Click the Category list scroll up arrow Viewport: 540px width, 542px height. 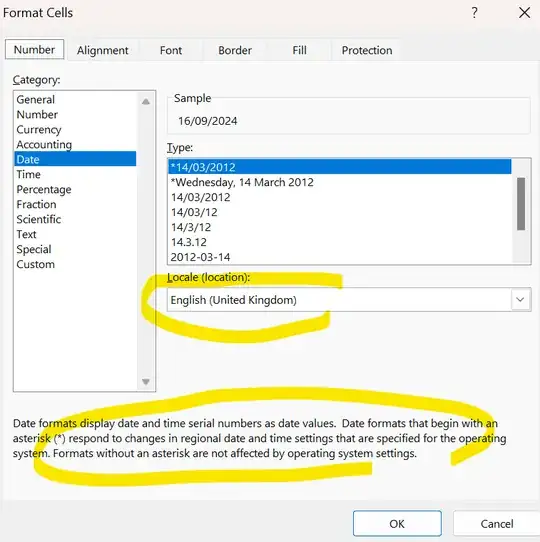tap(146, 101)
